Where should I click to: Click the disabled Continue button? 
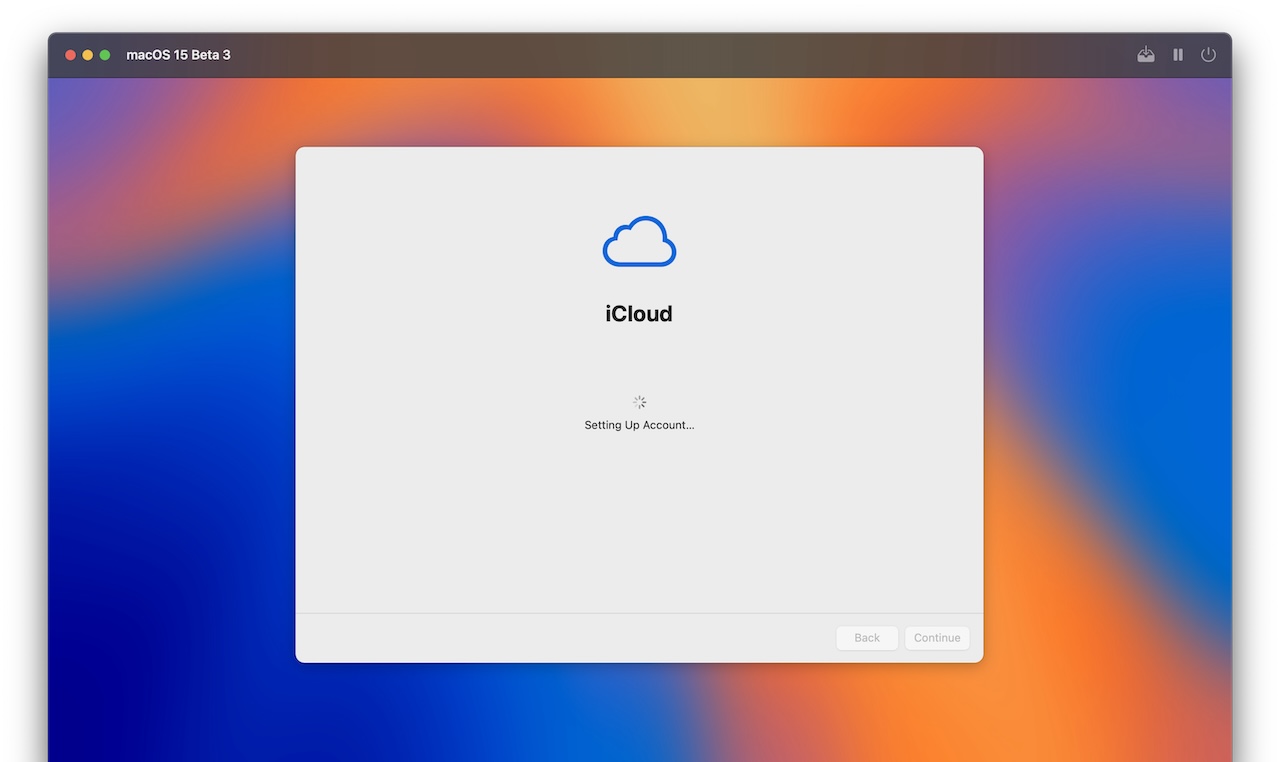point(937,638)
